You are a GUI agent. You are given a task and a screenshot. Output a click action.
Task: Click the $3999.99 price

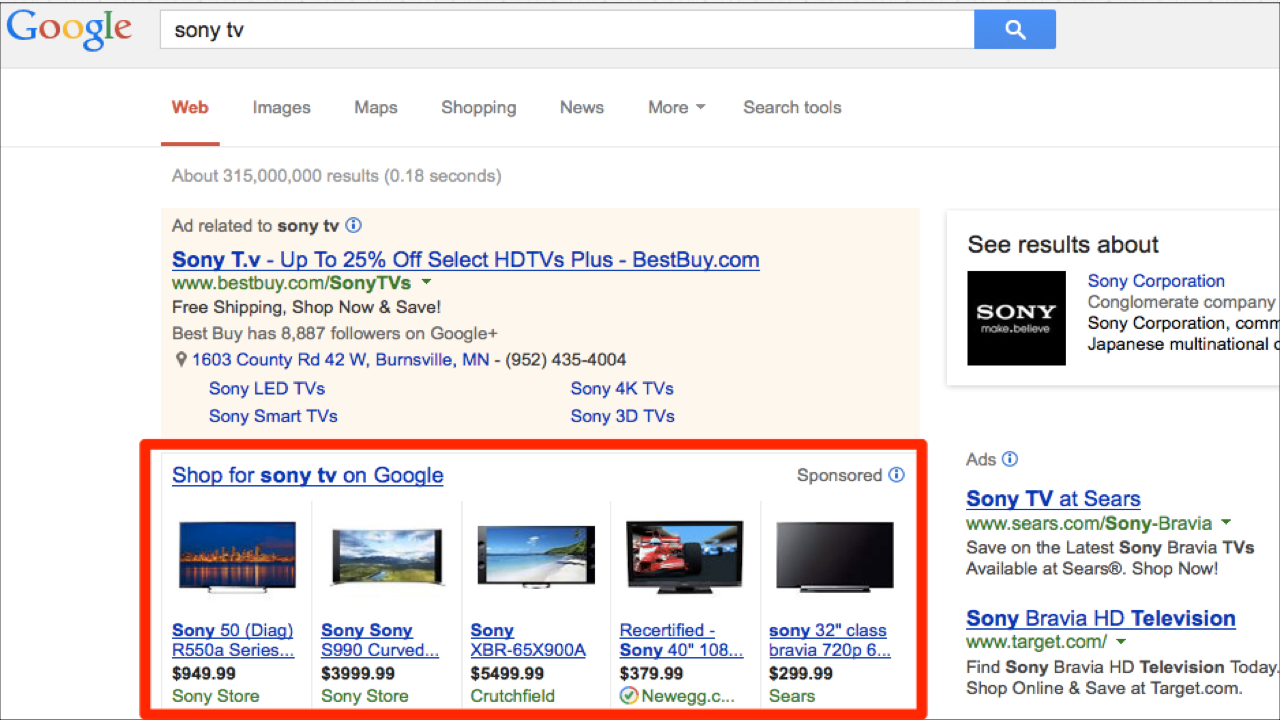click(358, 674)
